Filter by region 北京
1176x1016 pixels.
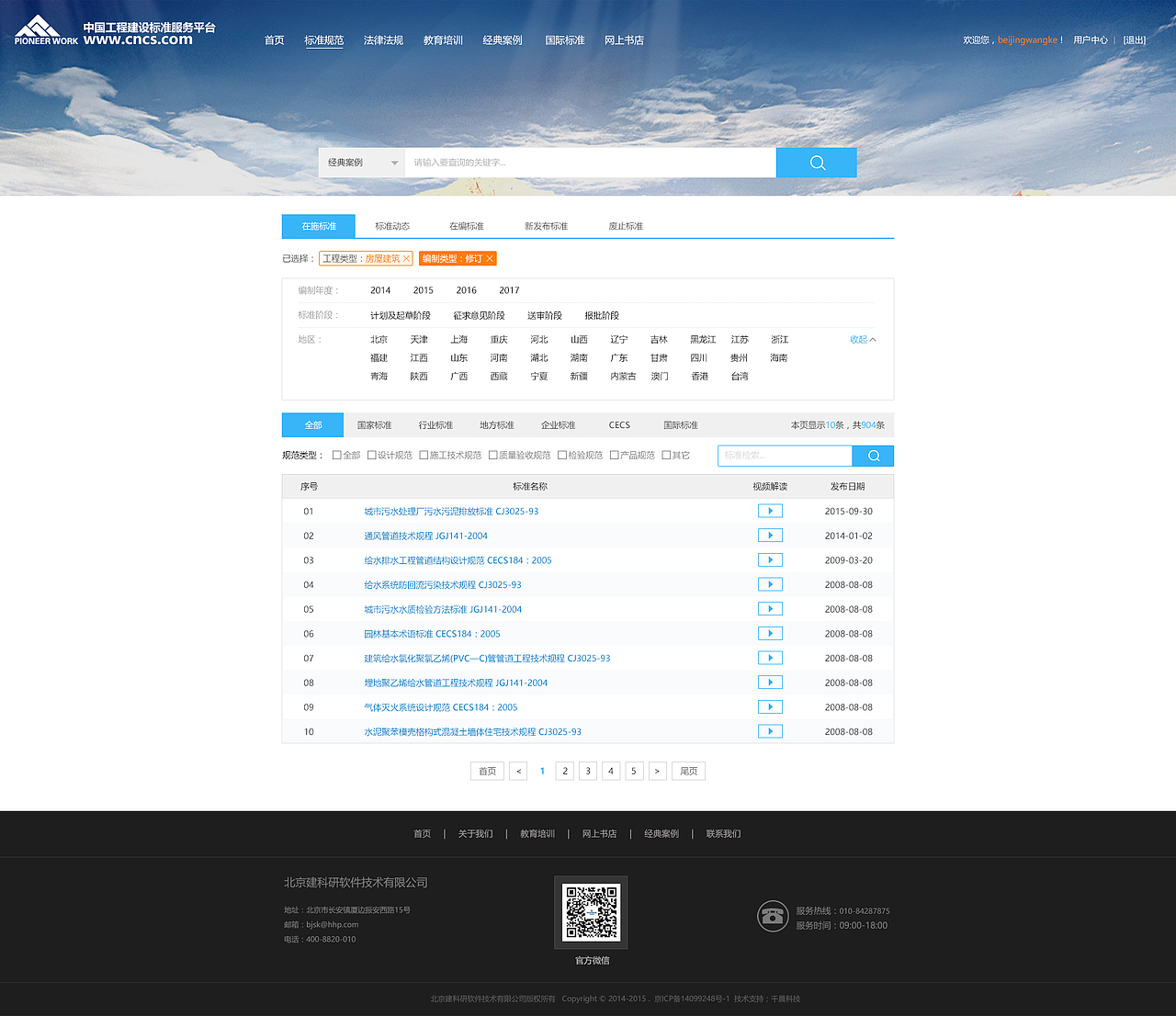[x=379, y=340]
